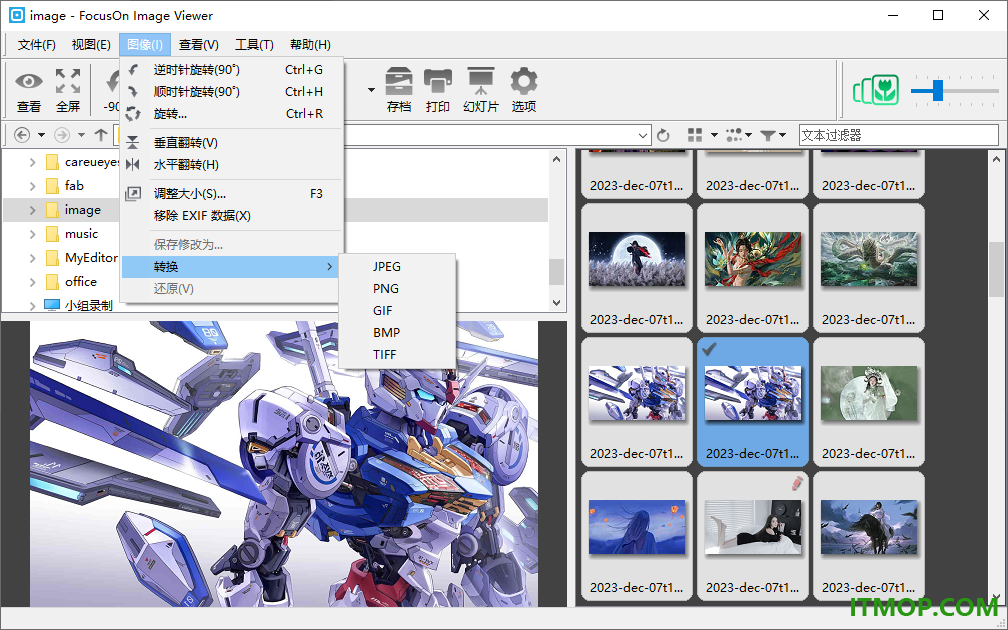Select the 小组录制 tree item
This screenshot has width=1008, height=630.
(89, 305)
